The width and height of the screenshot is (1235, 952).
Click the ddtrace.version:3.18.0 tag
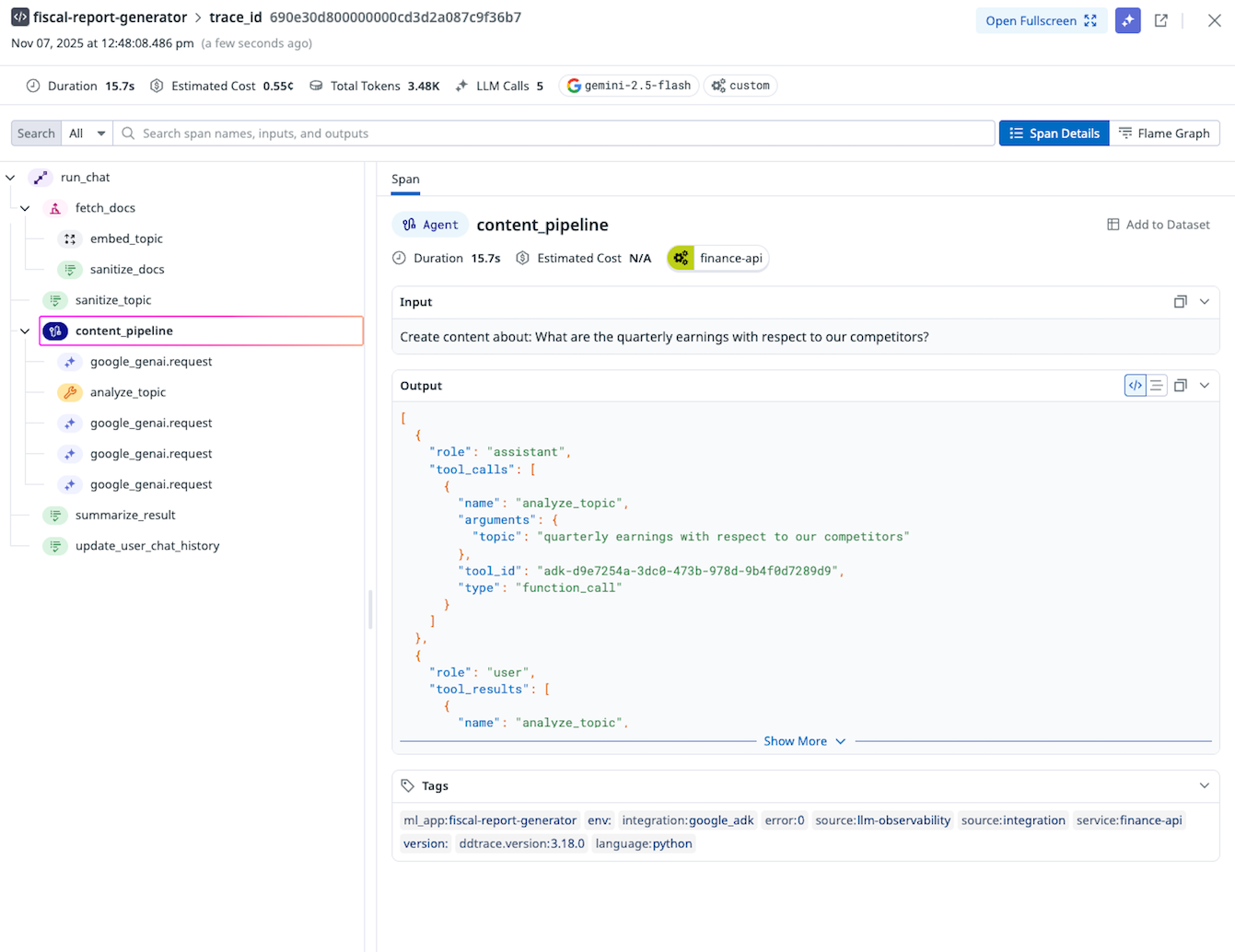coord(521,843)
